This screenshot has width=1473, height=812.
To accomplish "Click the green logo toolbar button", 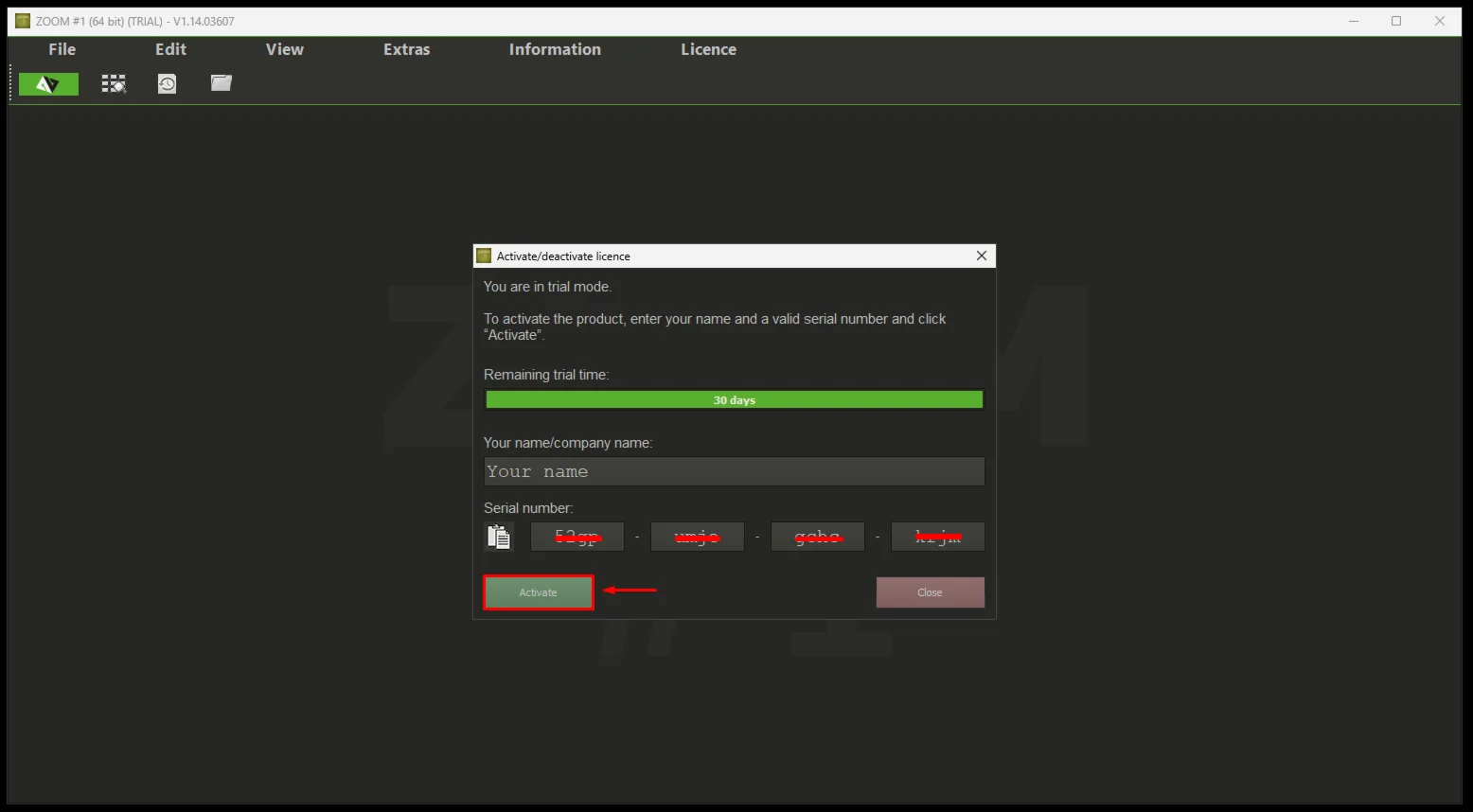I will coord(48,84).
